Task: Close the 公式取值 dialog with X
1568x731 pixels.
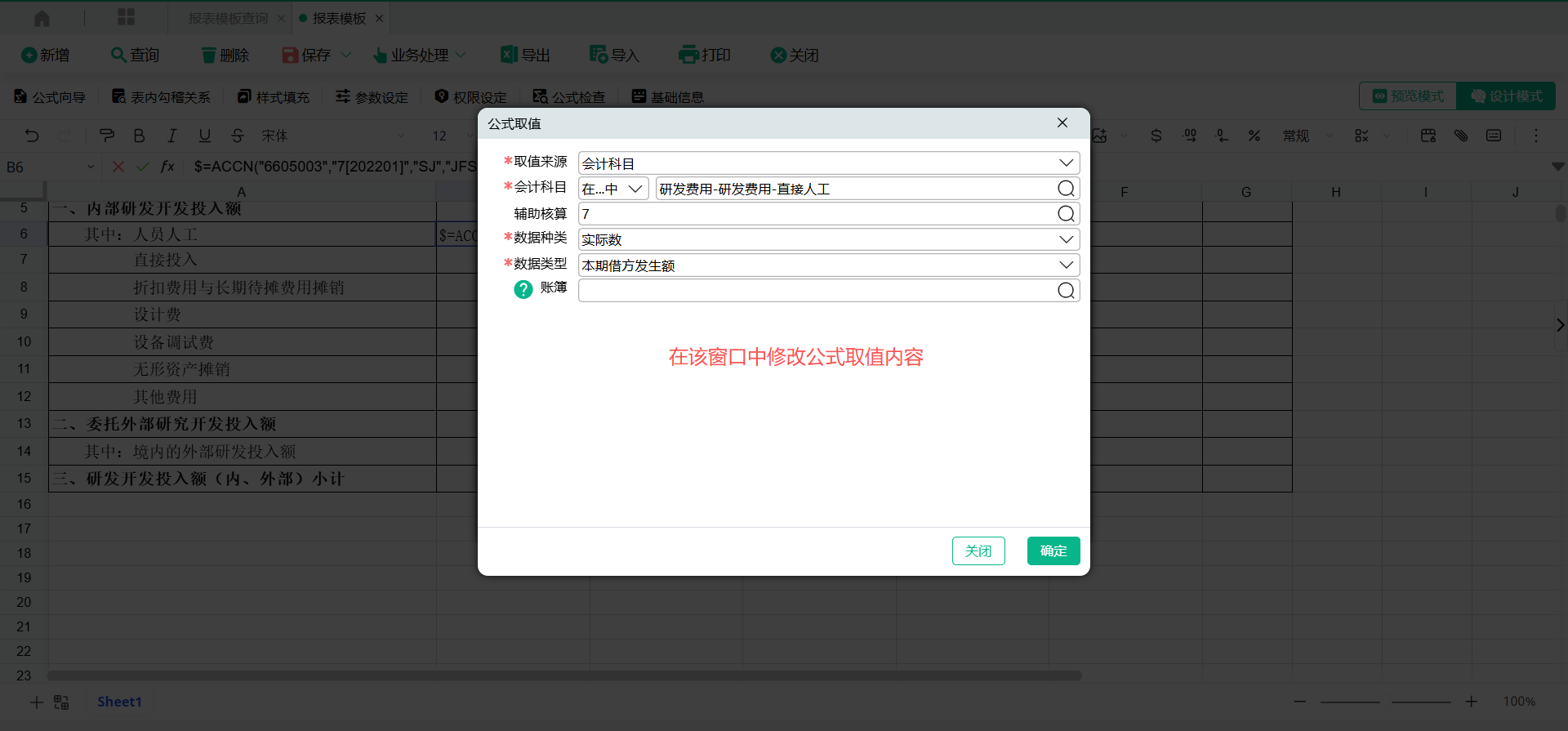Action: [1062, 123]
